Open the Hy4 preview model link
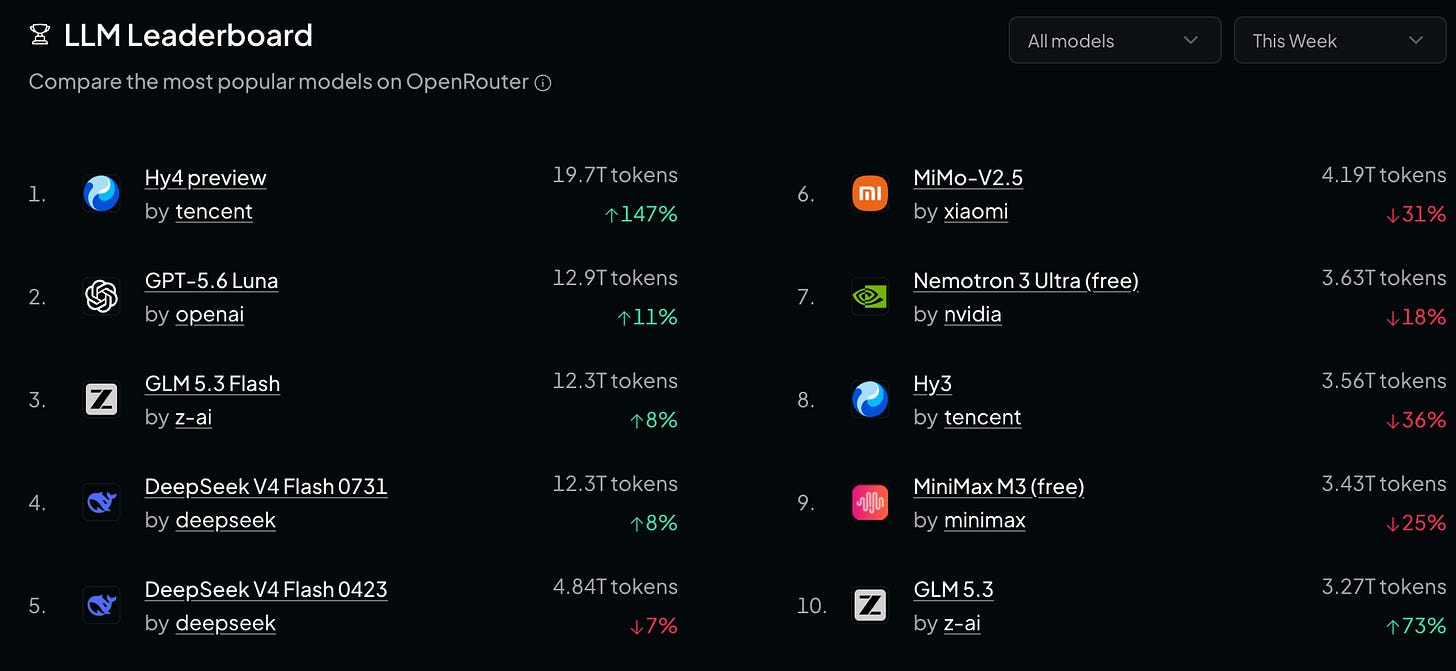The width and height of the screenshot is (1456, 671). pyautogui.click(x=205, y=178)
